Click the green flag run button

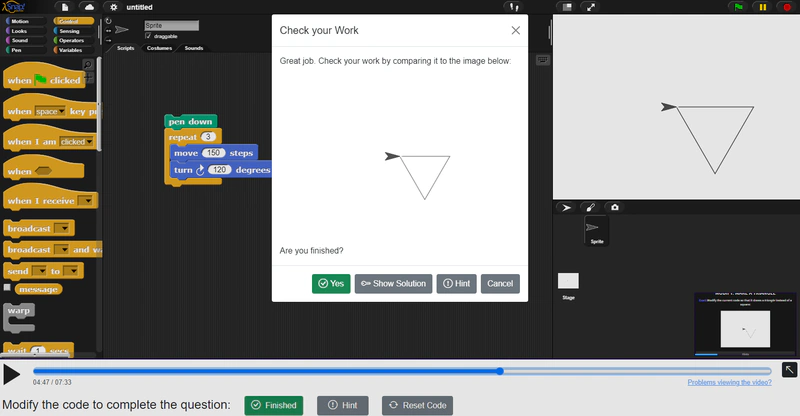[x=738, y=7]
